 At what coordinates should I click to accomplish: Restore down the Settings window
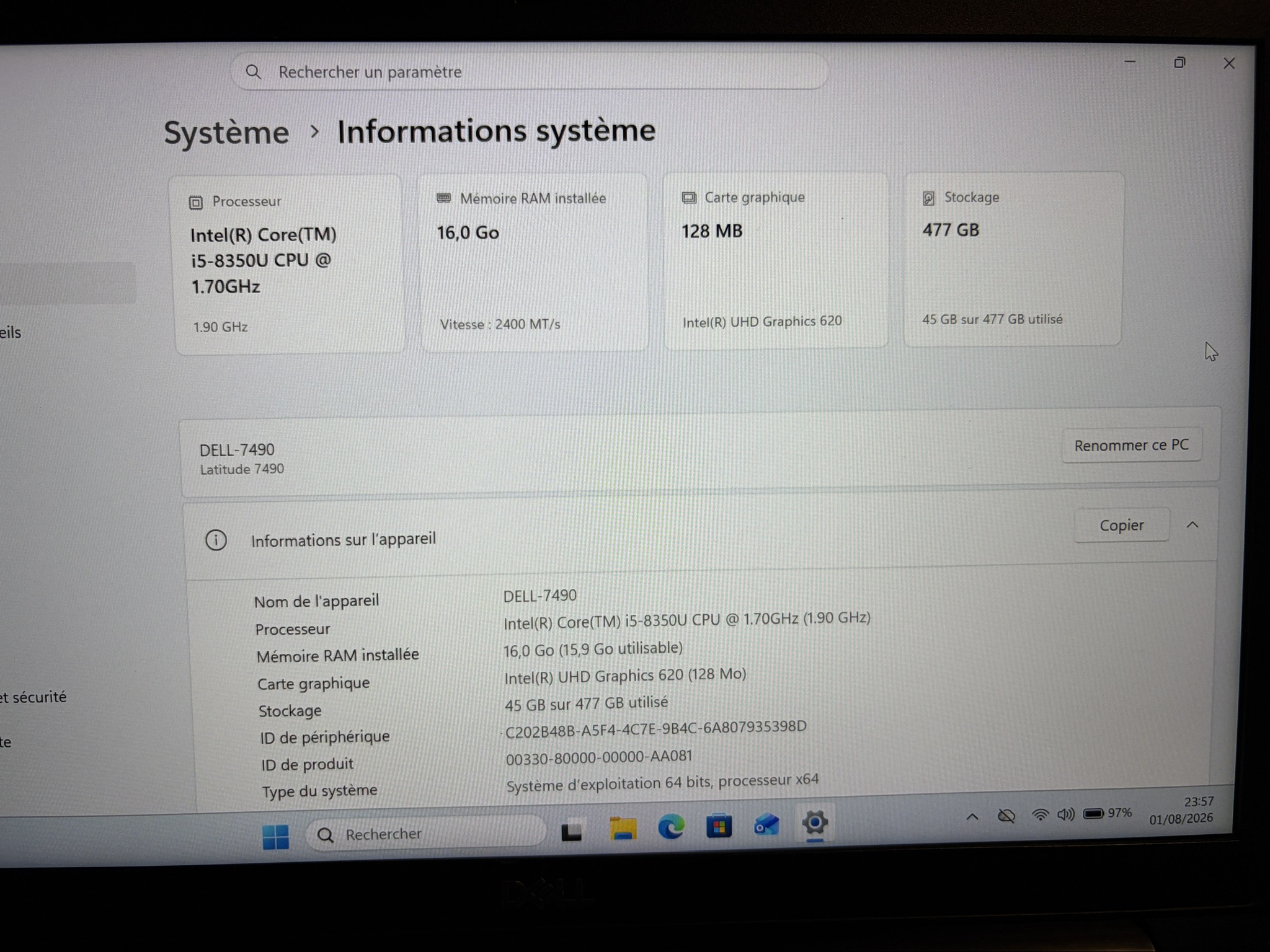[x=1179, y=63]
